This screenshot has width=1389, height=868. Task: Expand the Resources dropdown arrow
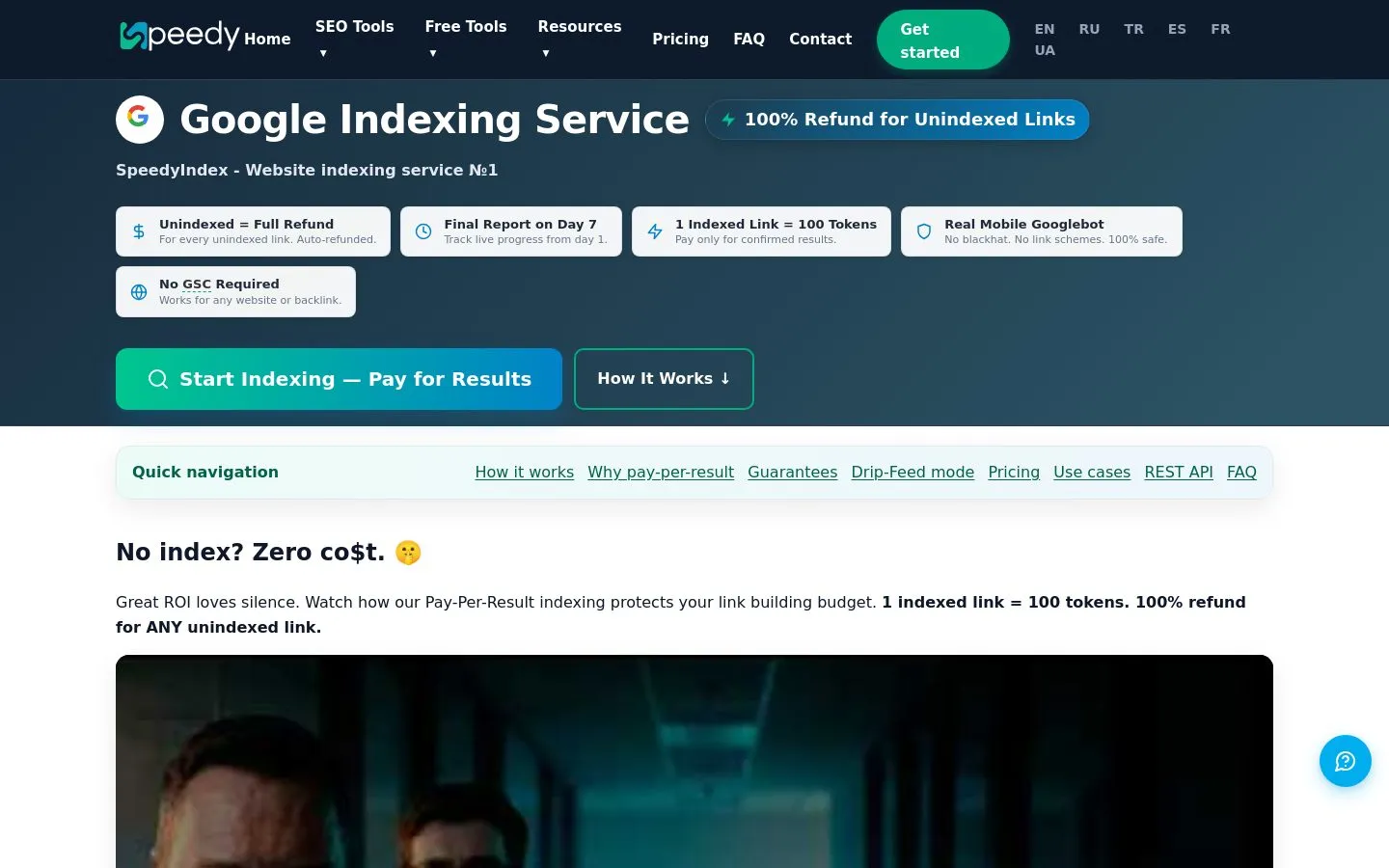tap(546, 53)
